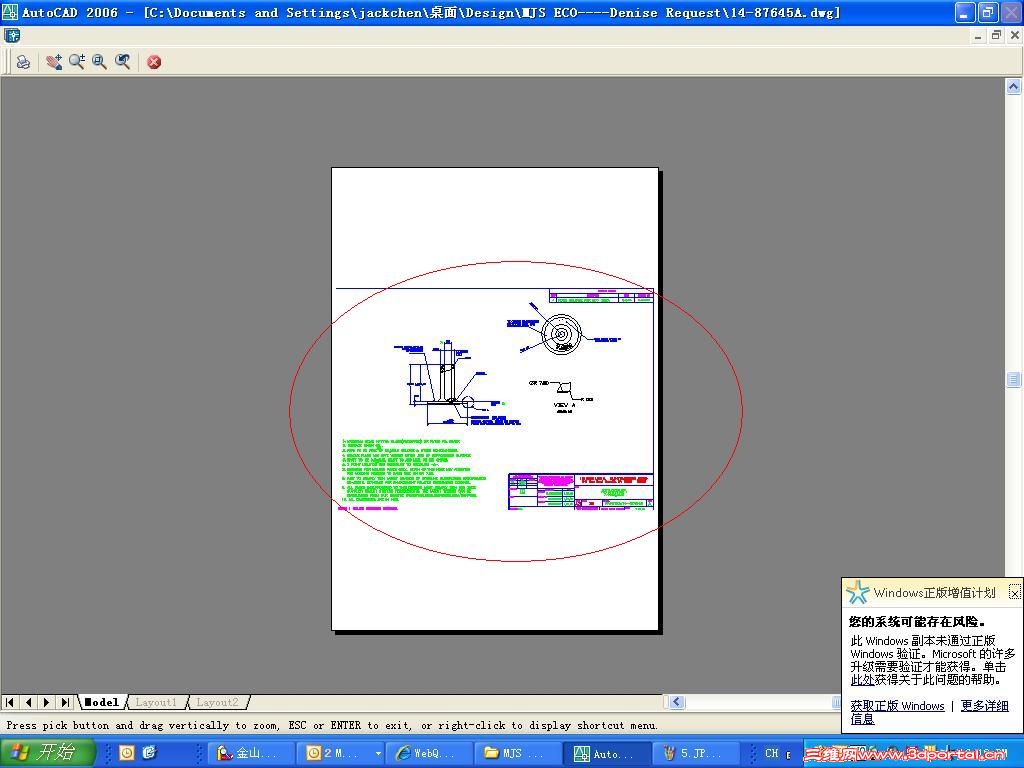Open the 2 M... grouped taskbar button
The image size is (1024, 768).
click(336, 754)
